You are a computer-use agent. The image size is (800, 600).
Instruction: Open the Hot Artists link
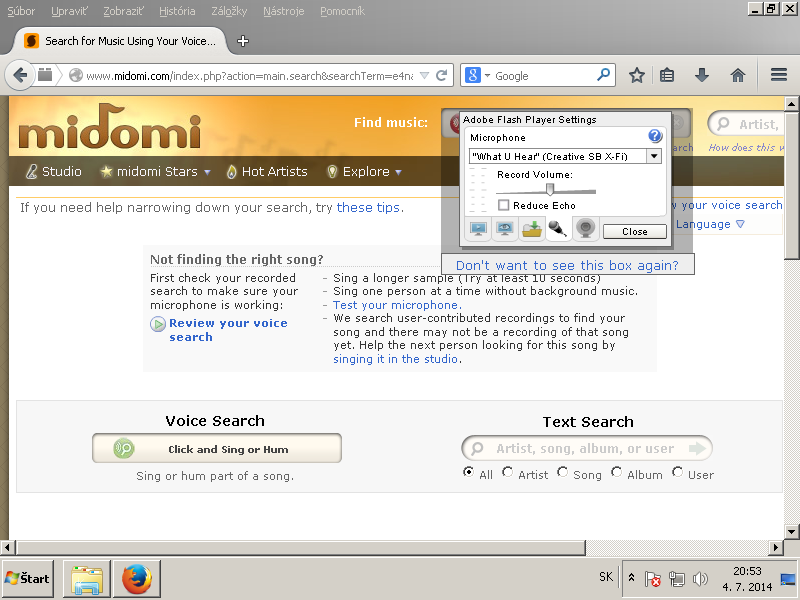click(x=267, y=171)
